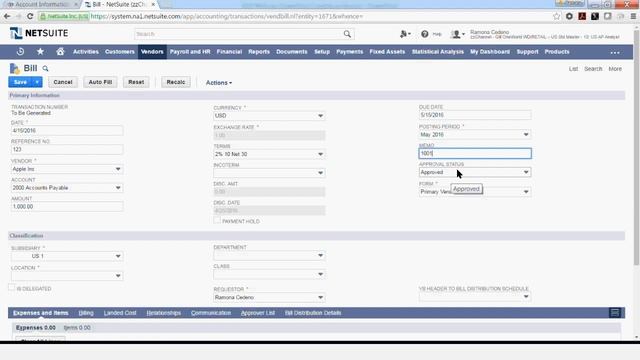The image size is (640, 360).
Task: Switch to the Landed Cost subtab
Action: pos(120,313)
